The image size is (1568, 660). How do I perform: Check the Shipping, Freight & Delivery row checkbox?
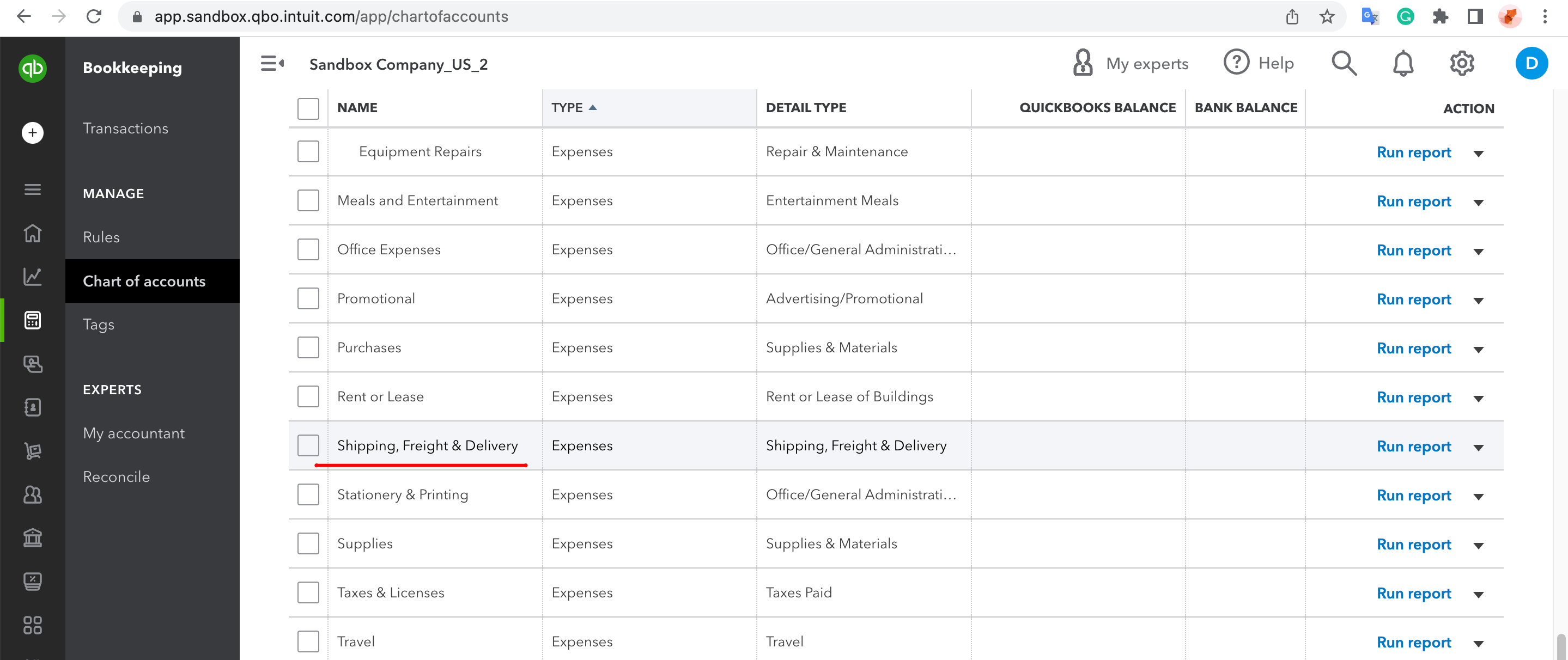[308, 445]
